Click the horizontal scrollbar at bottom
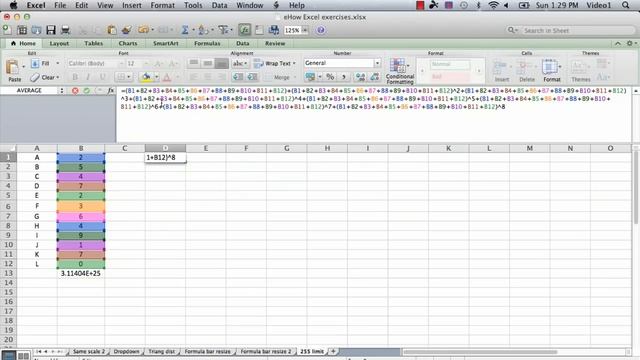This screenshot has width=640, height=360. [480, 352]
